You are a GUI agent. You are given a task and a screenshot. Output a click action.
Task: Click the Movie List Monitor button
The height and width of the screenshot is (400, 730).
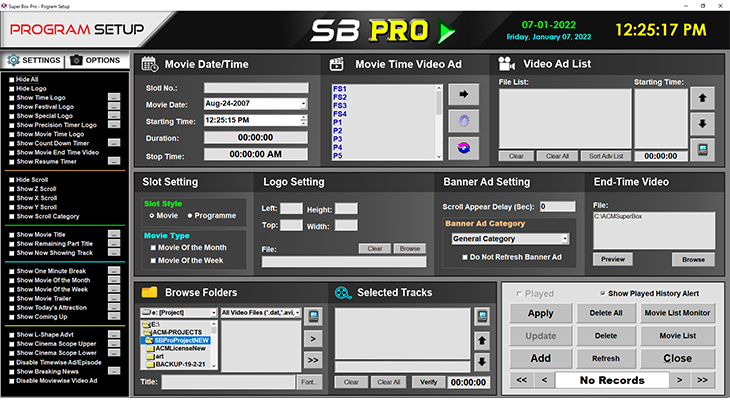[677, 314]
